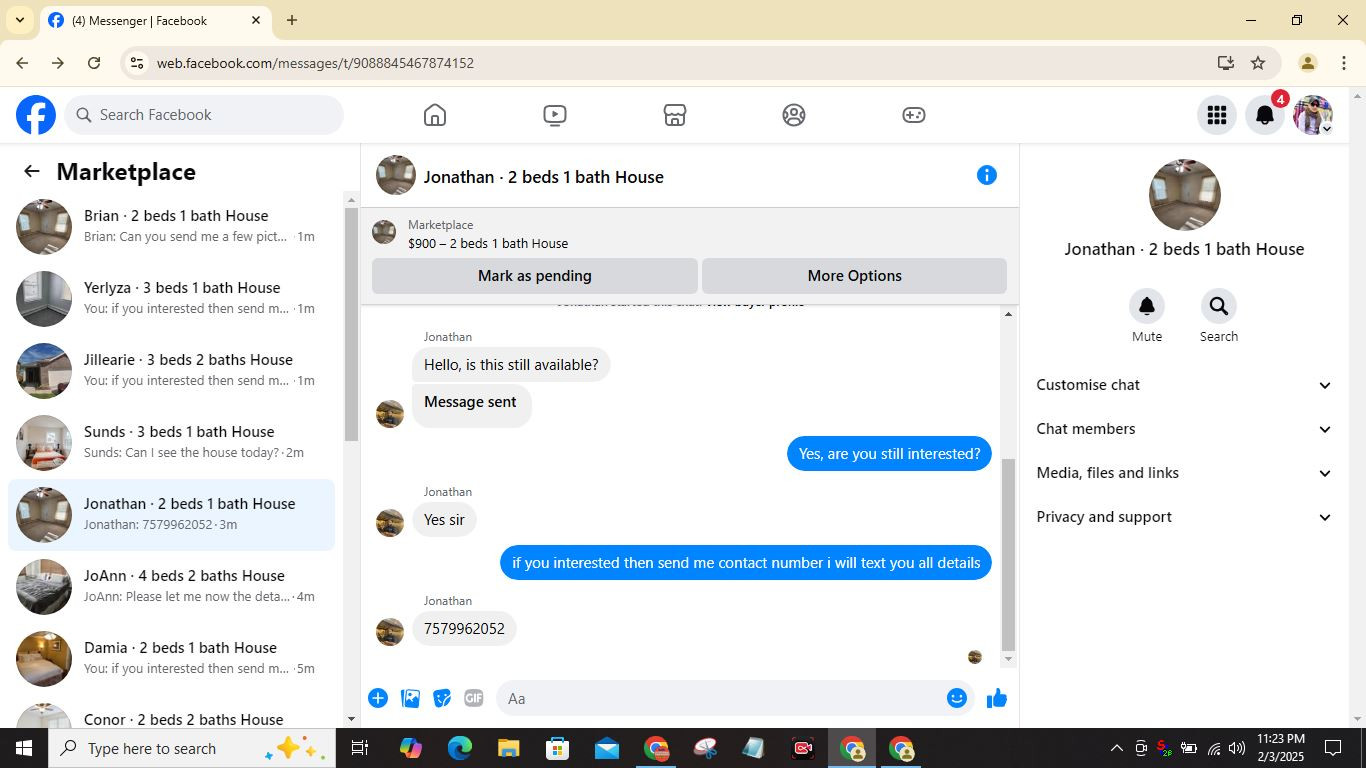Expand Customise chat section
1366x768 pixels.
coord(1184,385)
